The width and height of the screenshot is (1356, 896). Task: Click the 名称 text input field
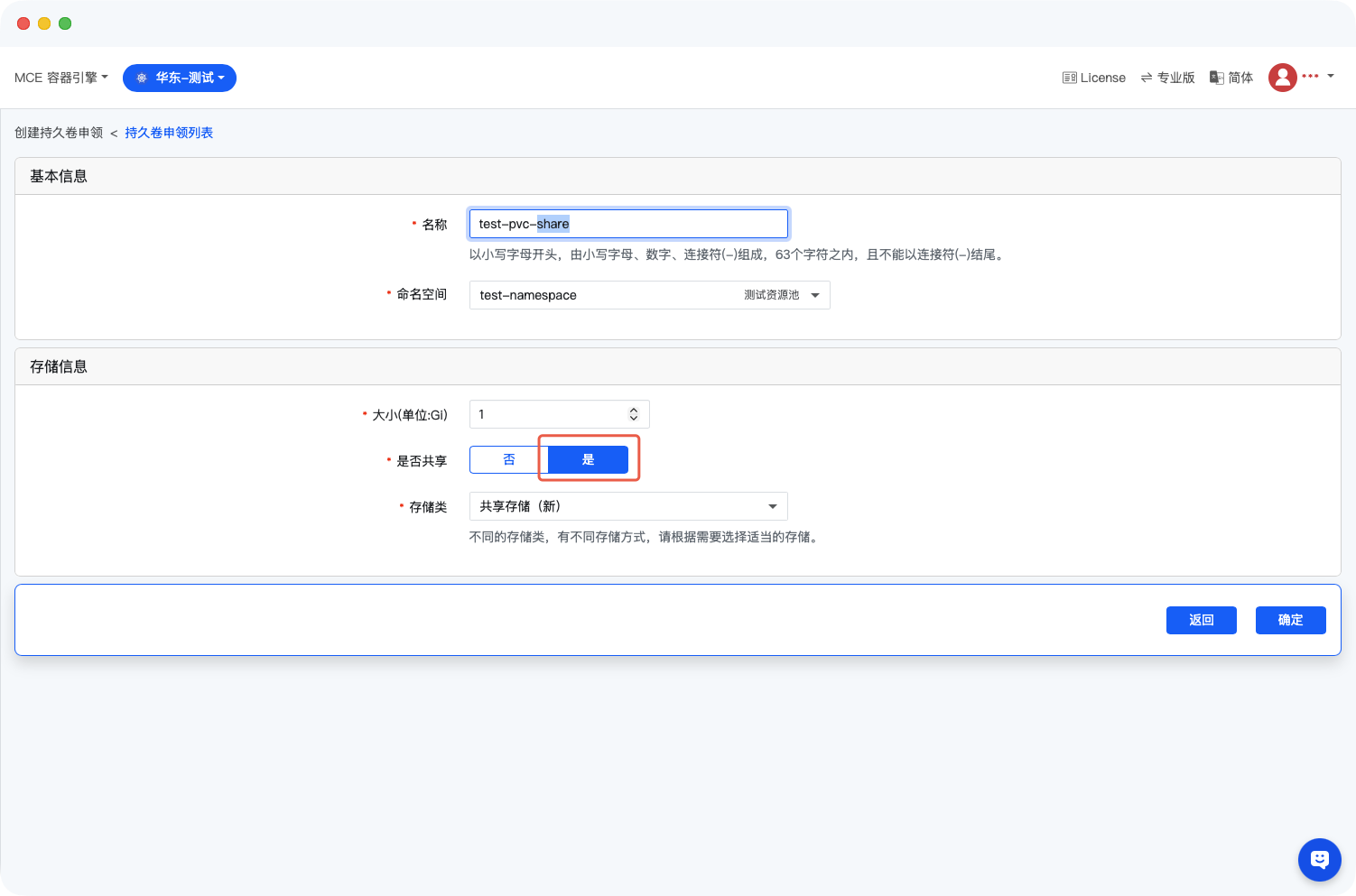pyautogui.click(x=628, y=224)
